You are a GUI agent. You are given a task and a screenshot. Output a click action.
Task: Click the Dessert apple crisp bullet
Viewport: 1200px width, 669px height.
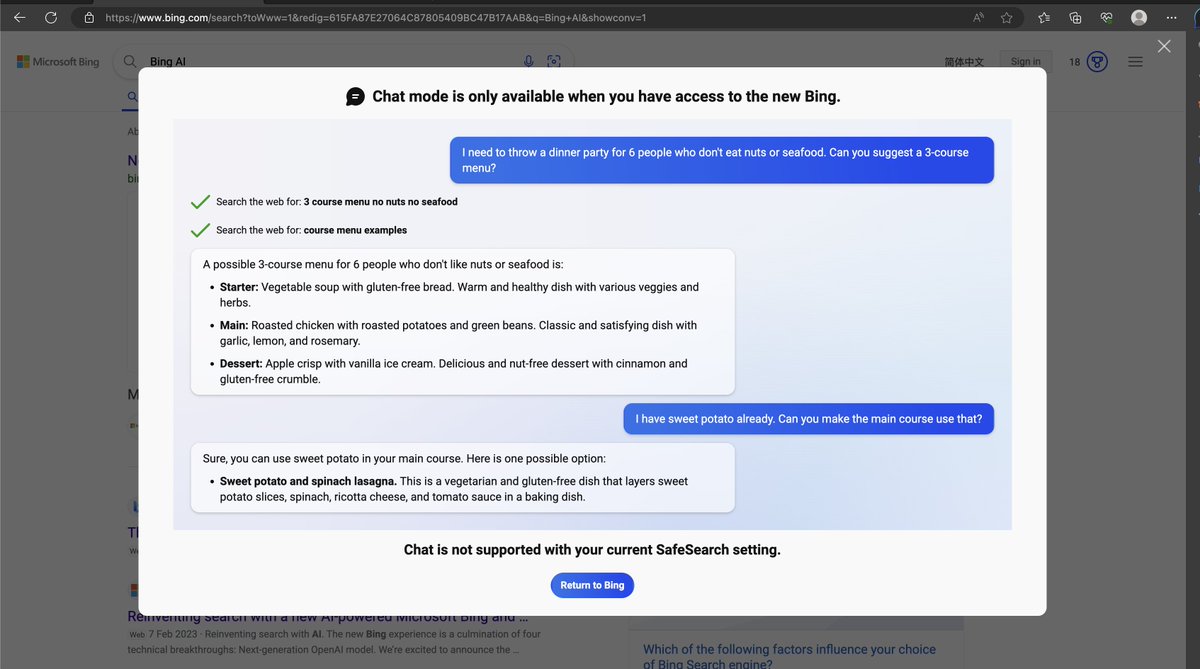(454, 371)
